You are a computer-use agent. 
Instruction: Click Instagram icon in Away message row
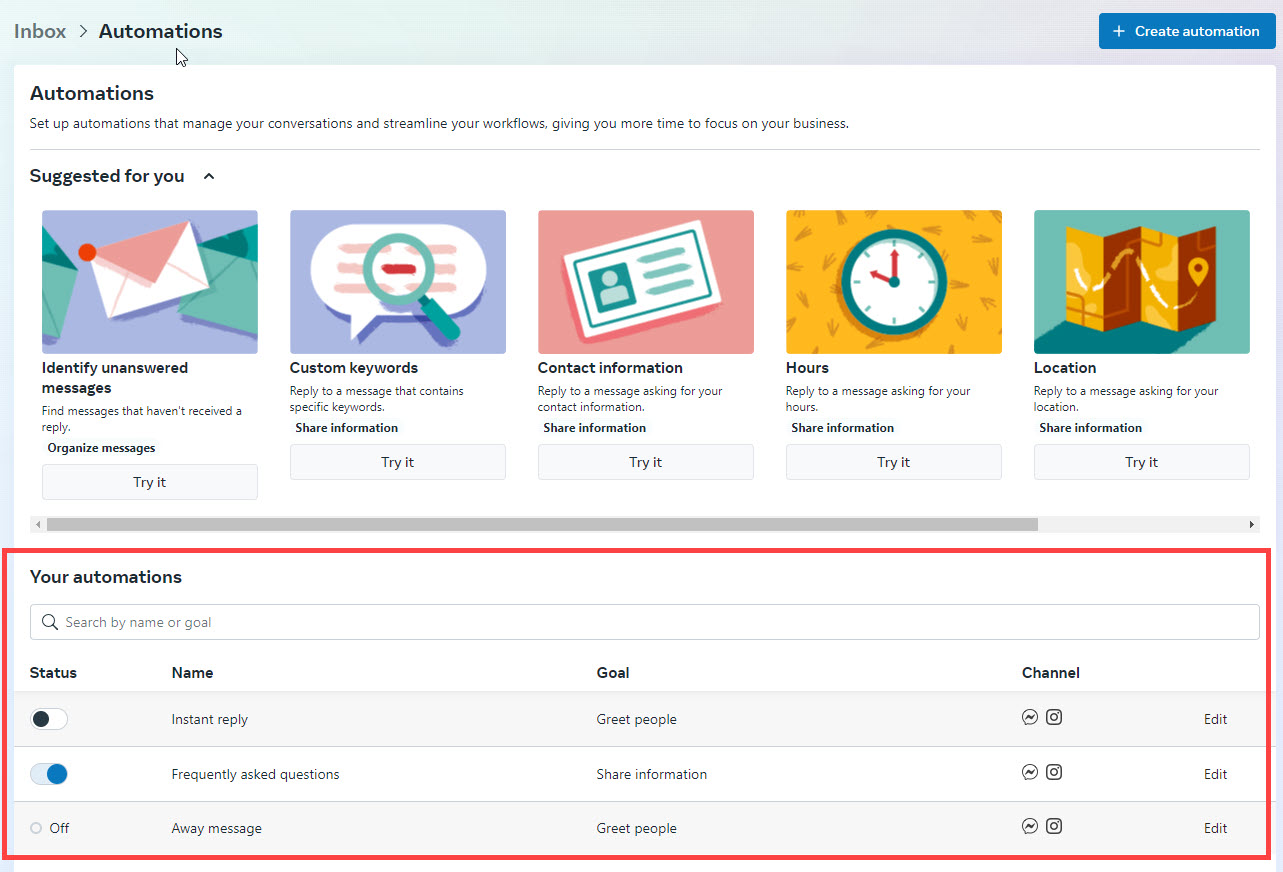(x=1054, y=826)
